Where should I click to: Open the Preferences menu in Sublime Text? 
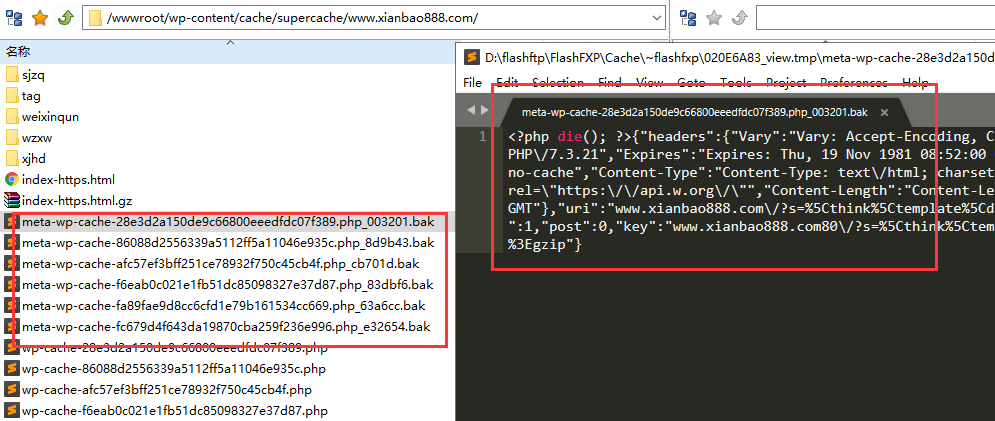click(x=853, y=83)
